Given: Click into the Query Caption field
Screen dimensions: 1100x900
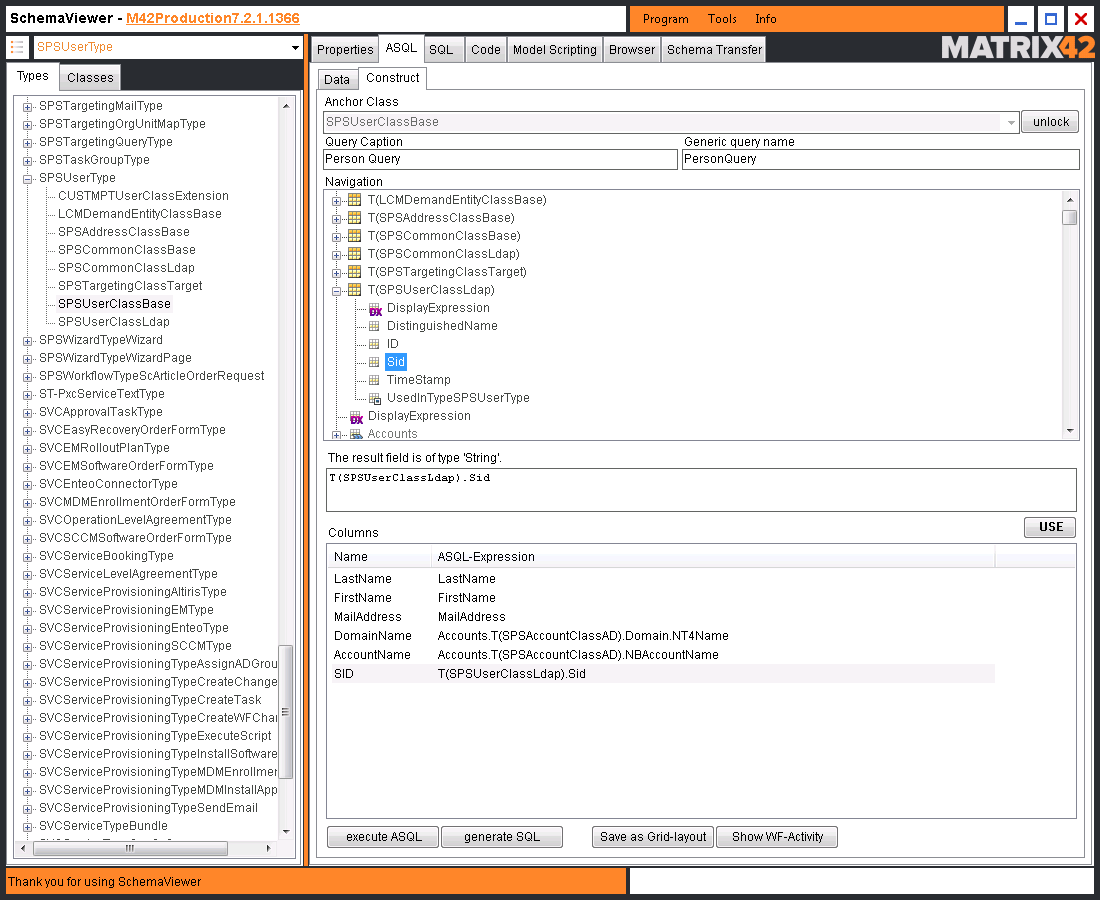Looking at the screenshot, I should point(500,159).
